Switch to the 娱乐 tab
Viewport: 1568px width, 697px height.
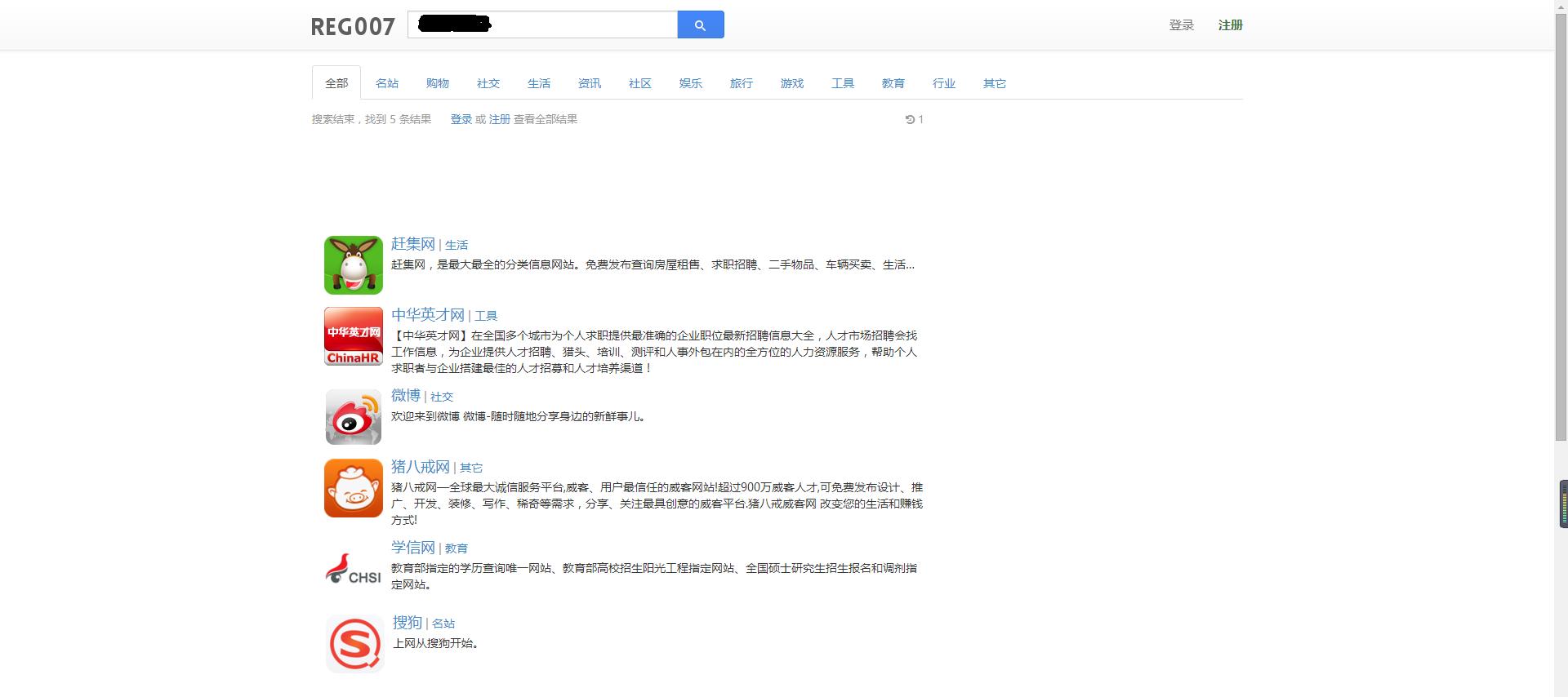tap(691, 83)
